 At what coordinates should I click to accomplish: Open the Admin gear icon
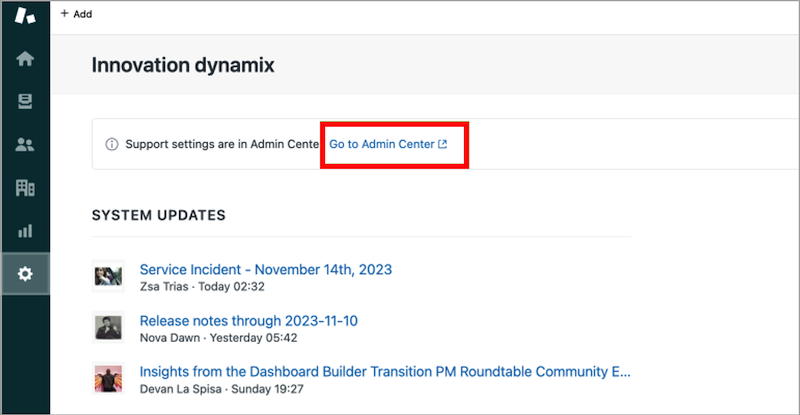pos(25,274)
